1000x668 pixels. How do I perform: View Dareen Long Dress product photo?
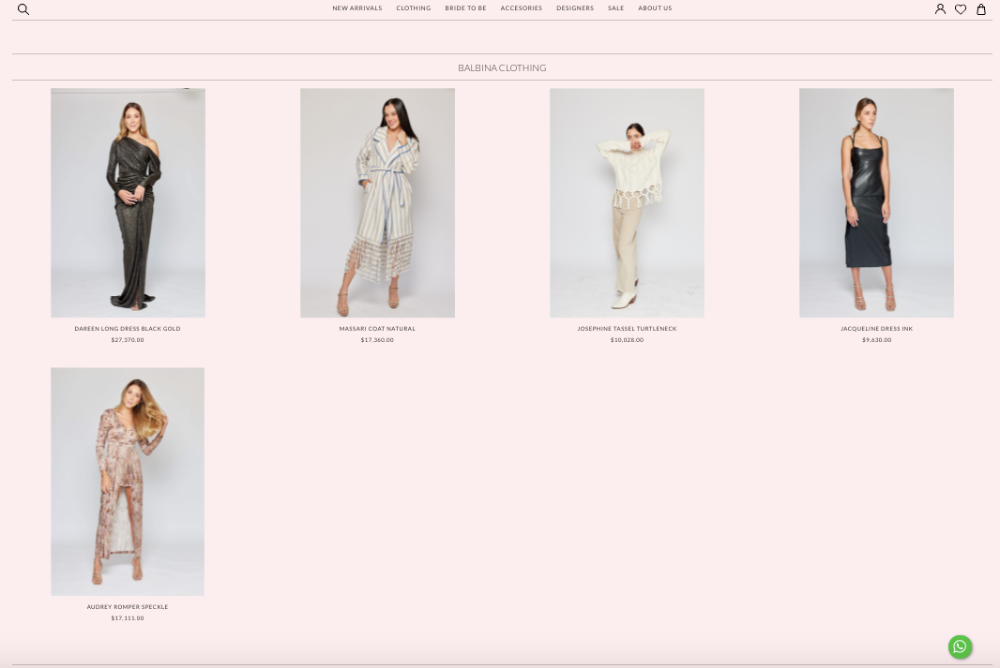(128, 203)
